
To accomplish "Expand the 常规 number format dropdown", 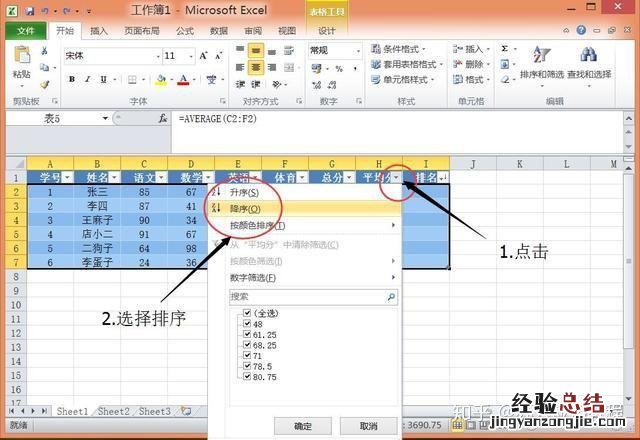I will coord(358,51).
